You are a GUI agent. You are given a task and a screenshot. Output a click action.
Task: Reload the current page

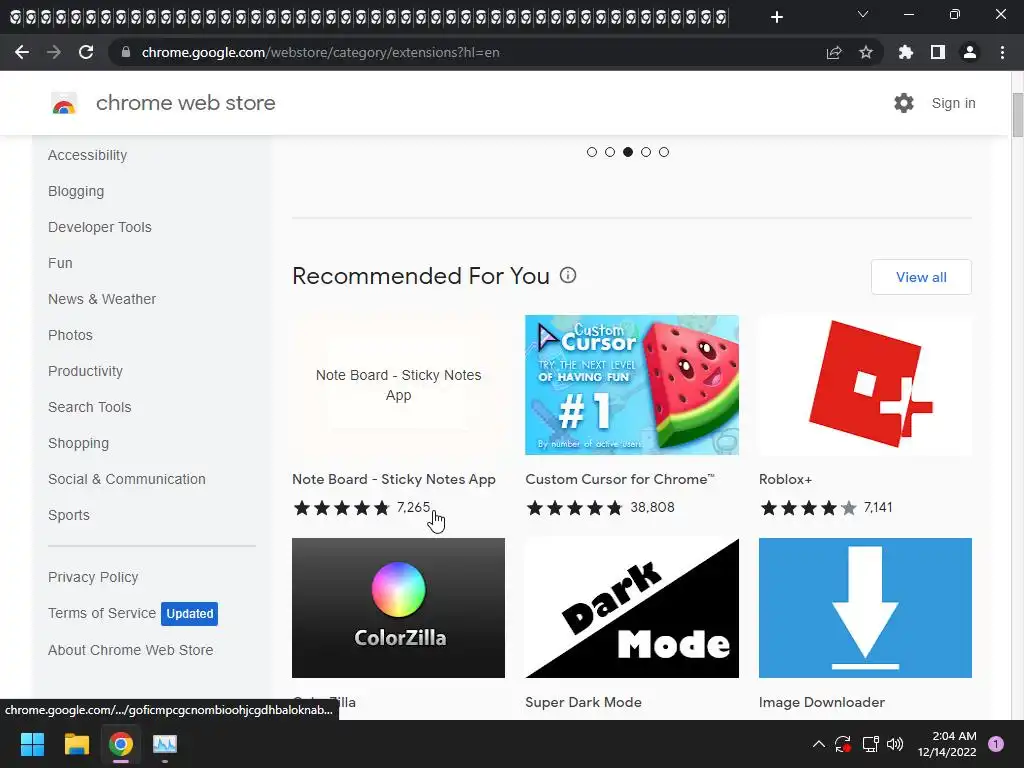tap(86, 52)
